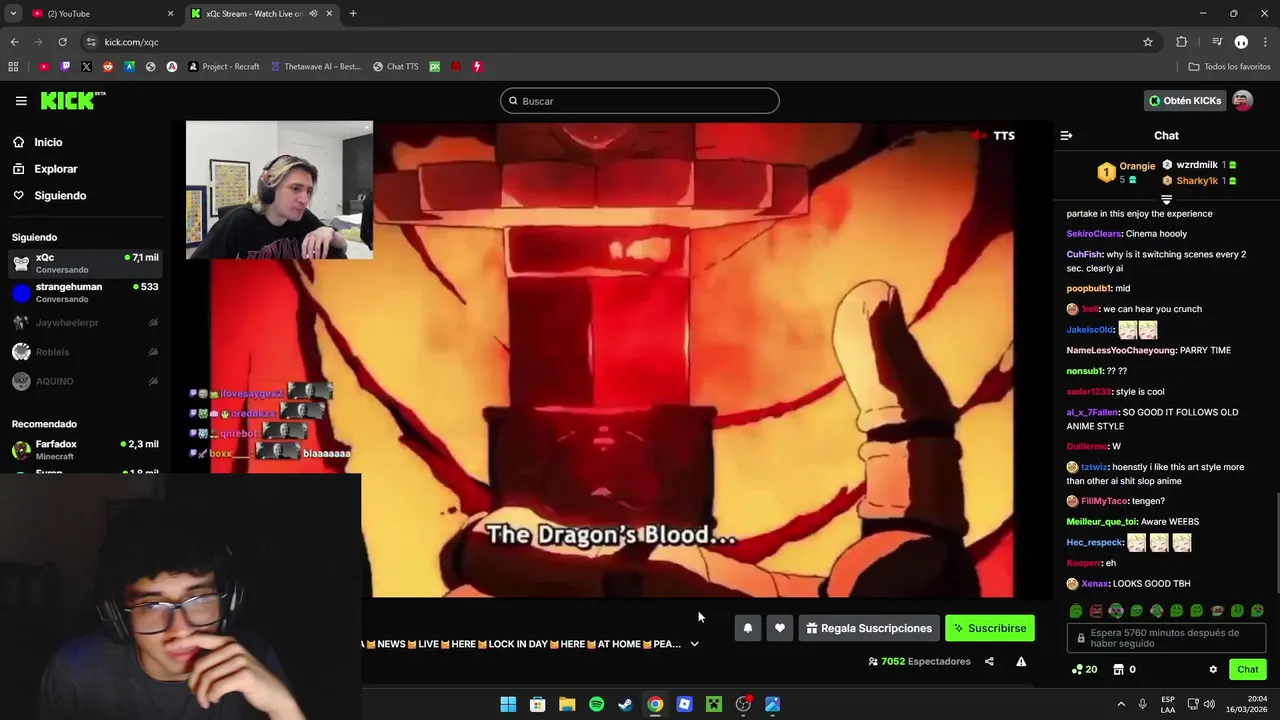The image size is (1280, 720).
Task: Click the share stream icon
Action: [989, 662]
